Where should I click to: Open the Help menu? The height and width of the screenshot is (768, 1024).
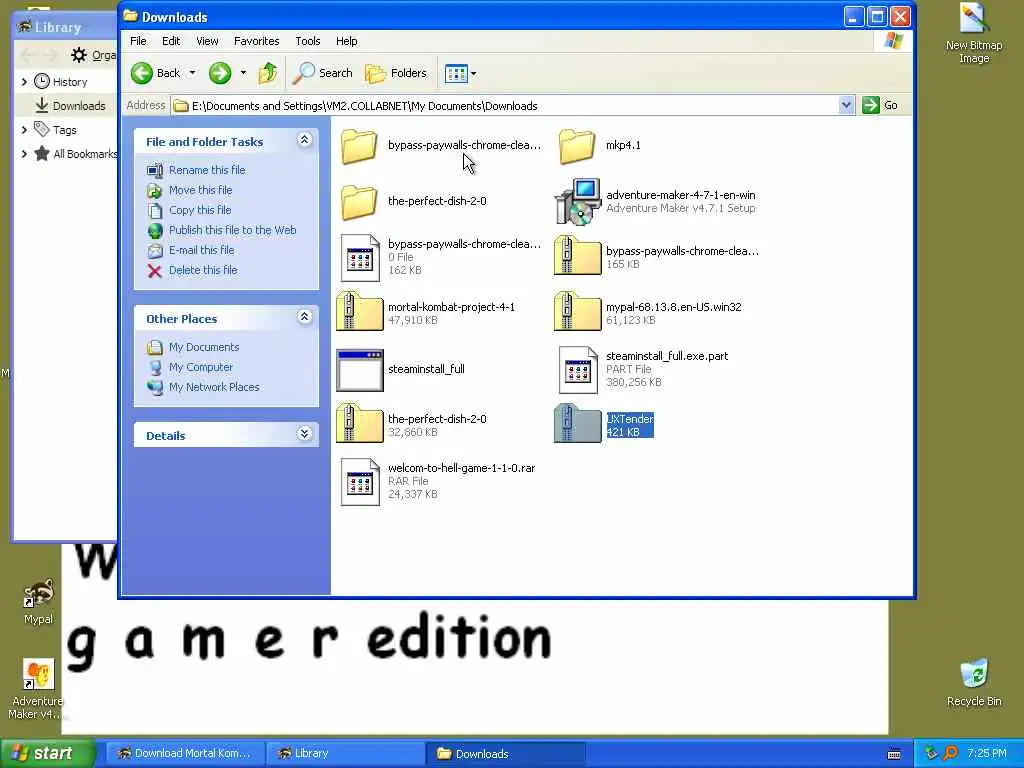(x=347, y=41)
